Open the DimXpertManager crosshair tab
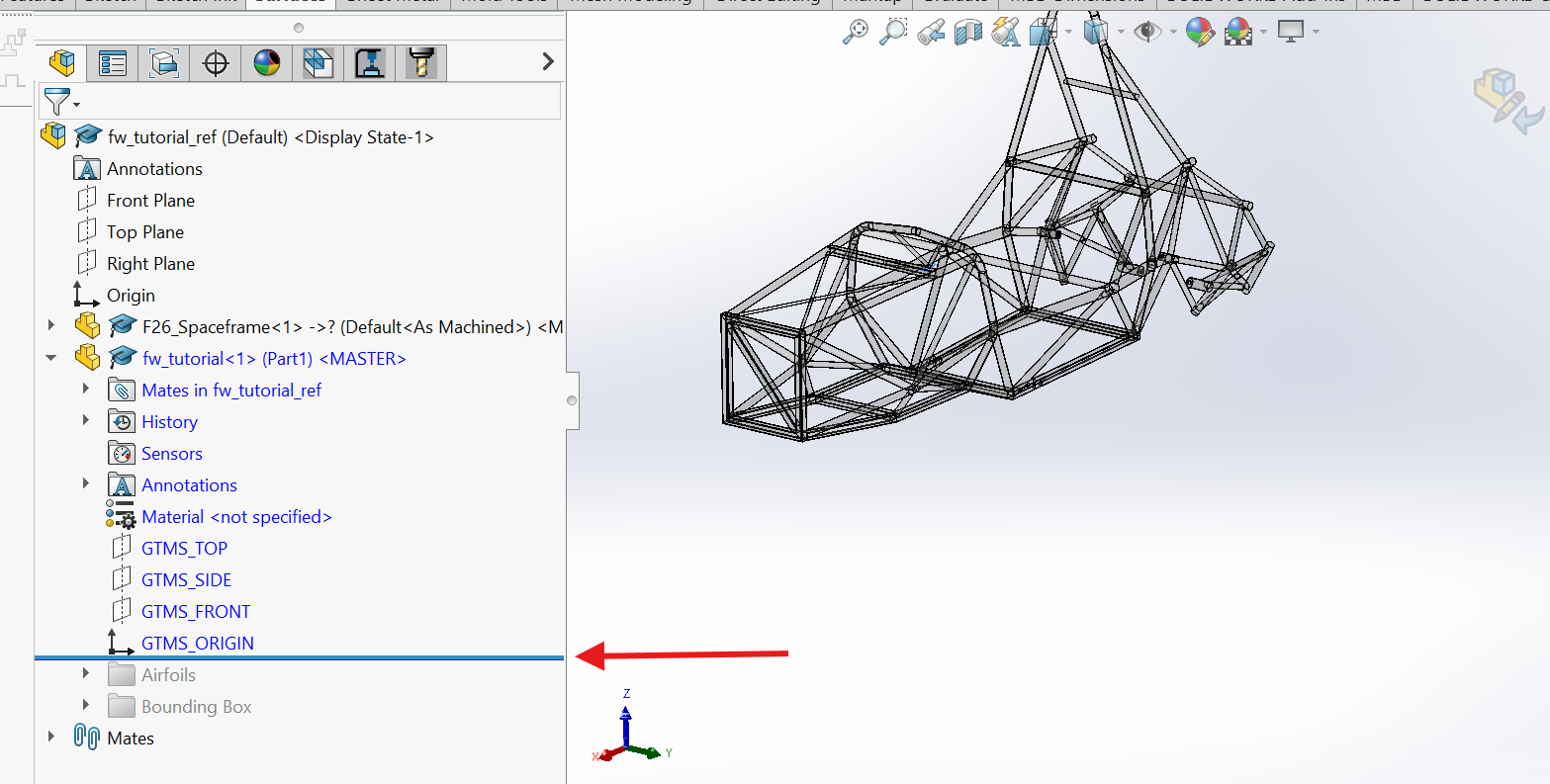Image resolution: width=1550 pixels, height=784 pixels. (216, 64)
